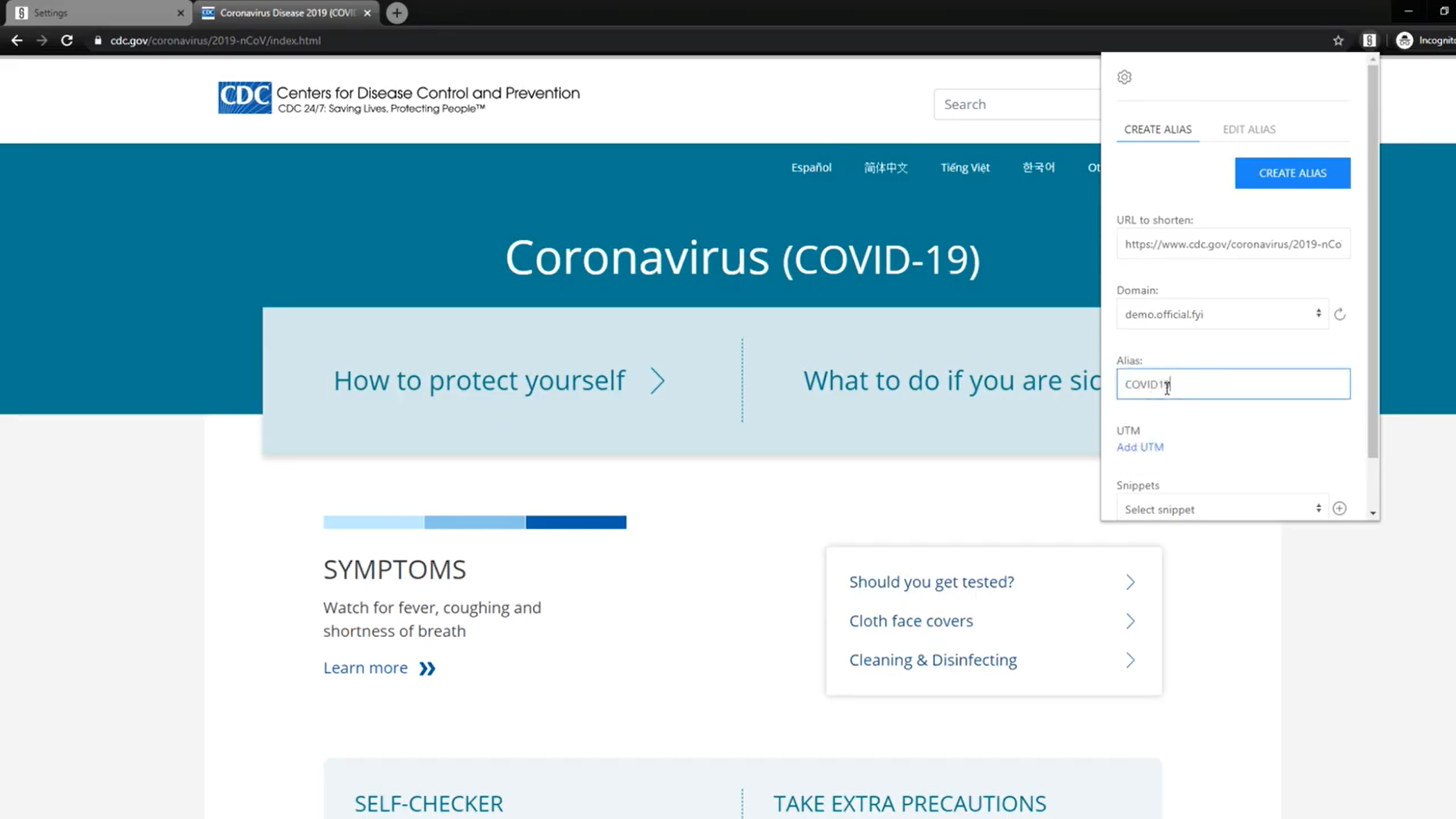Select the Coronavirus Disease 2019 browser tab

287,13
